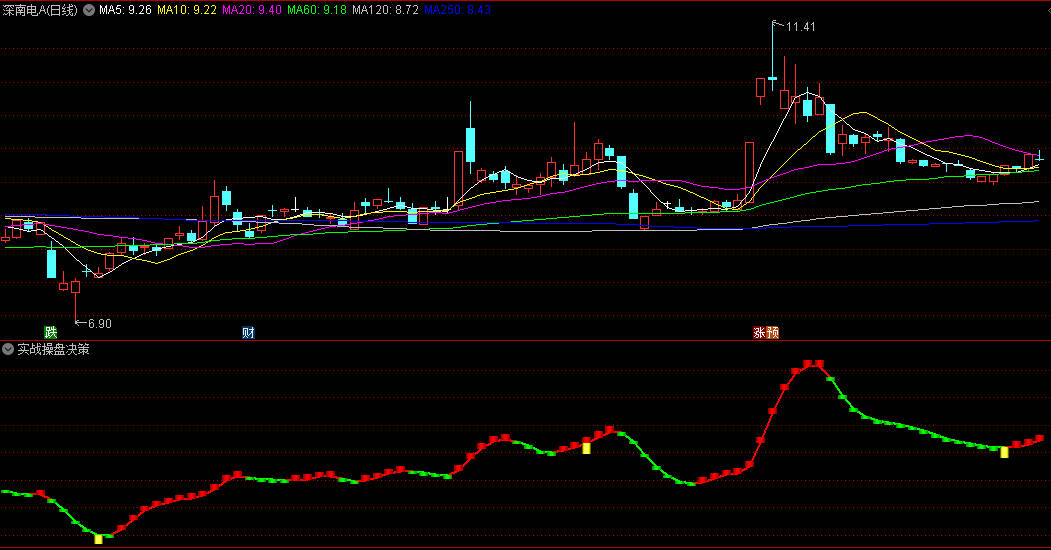Screen dimensions: 1051x550
Task: Select the MA250: 8.43 label
Action: click(x=457, y=10)
